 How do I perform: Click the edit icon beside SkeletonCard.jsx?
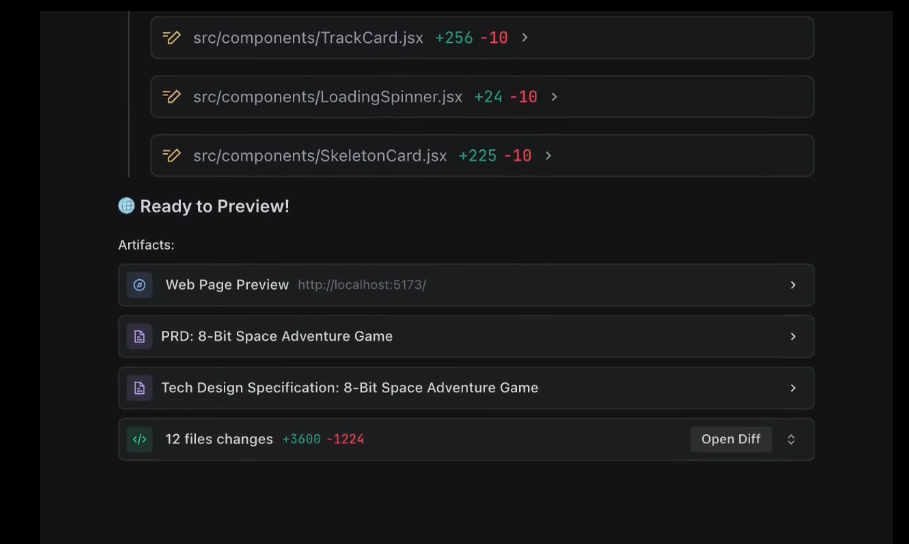coord(172,155)
